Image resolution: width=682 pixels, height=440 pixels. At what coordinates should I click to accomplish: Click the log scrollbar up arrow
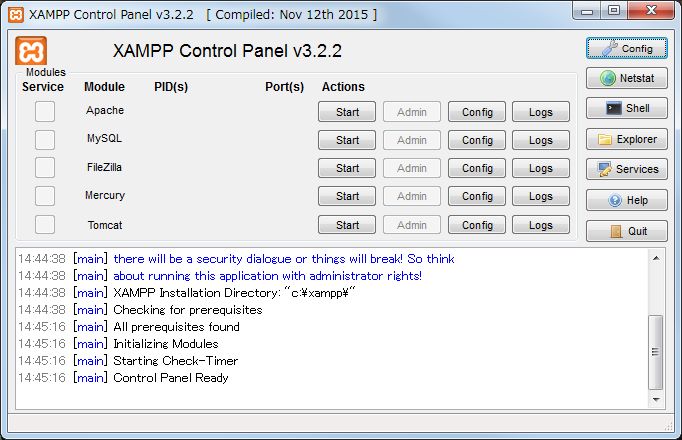(x=656, y=258)
